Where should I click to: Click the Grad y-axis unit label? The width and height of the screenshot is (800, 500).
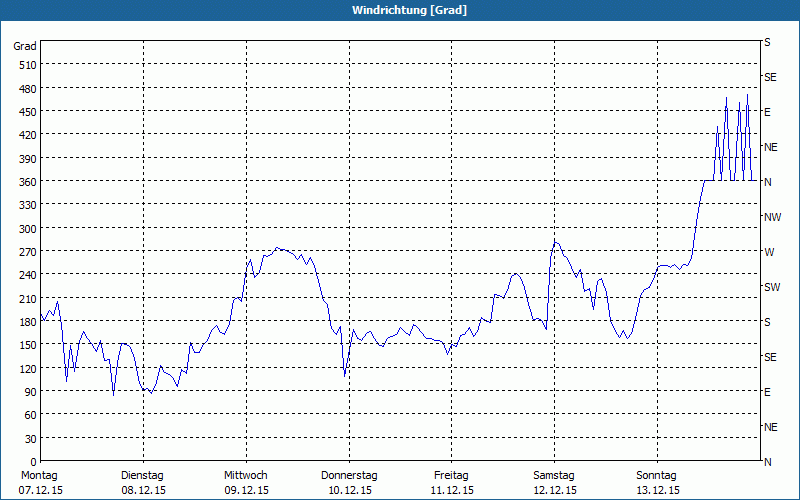(25, 46)
